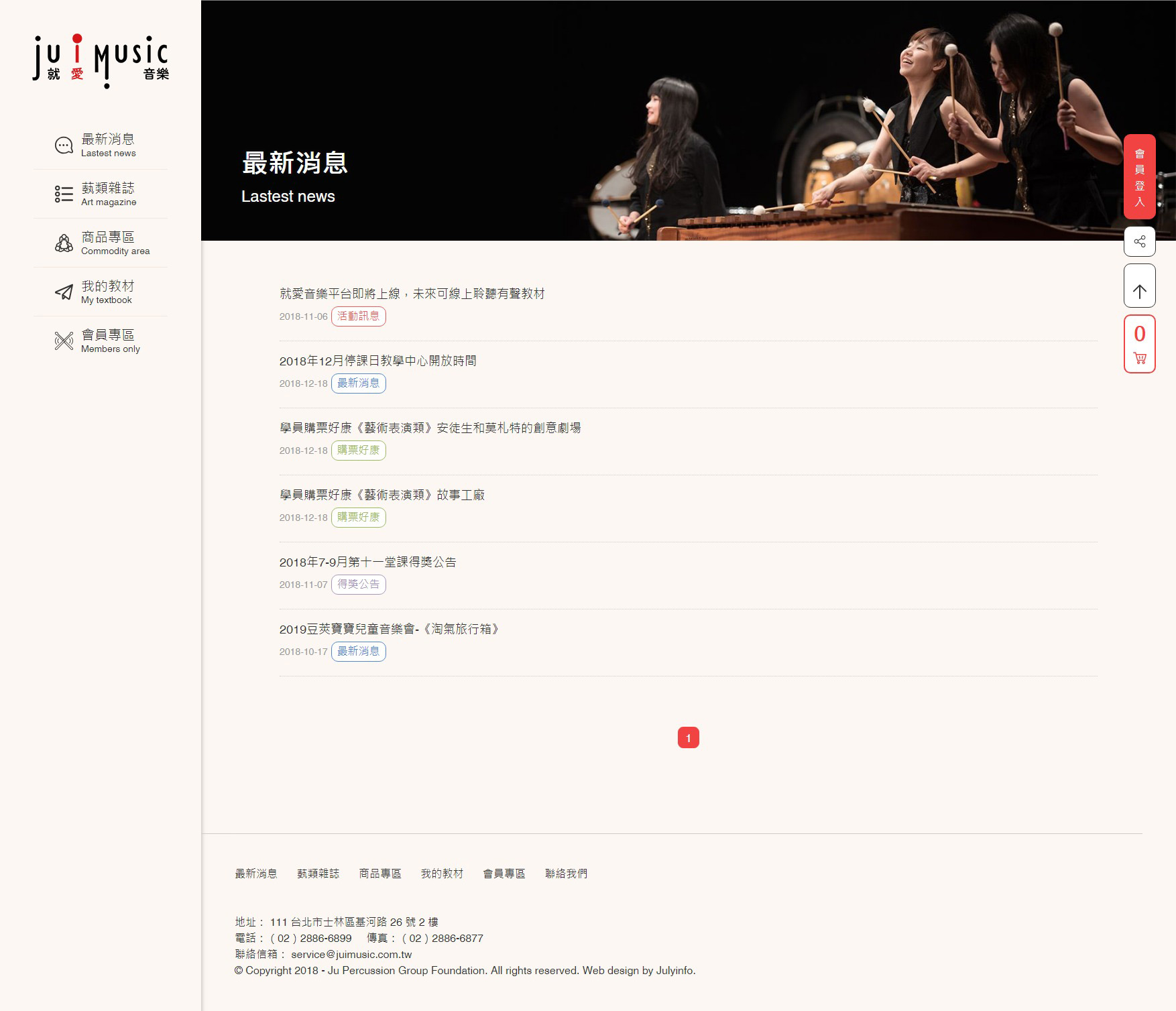Image resolution: width=1176 pixels, height=1011 pixels.
Task: Open the 蓺類雜誌 Art magazine list icon
Action: pyautogui.click(x=64, y=193)
